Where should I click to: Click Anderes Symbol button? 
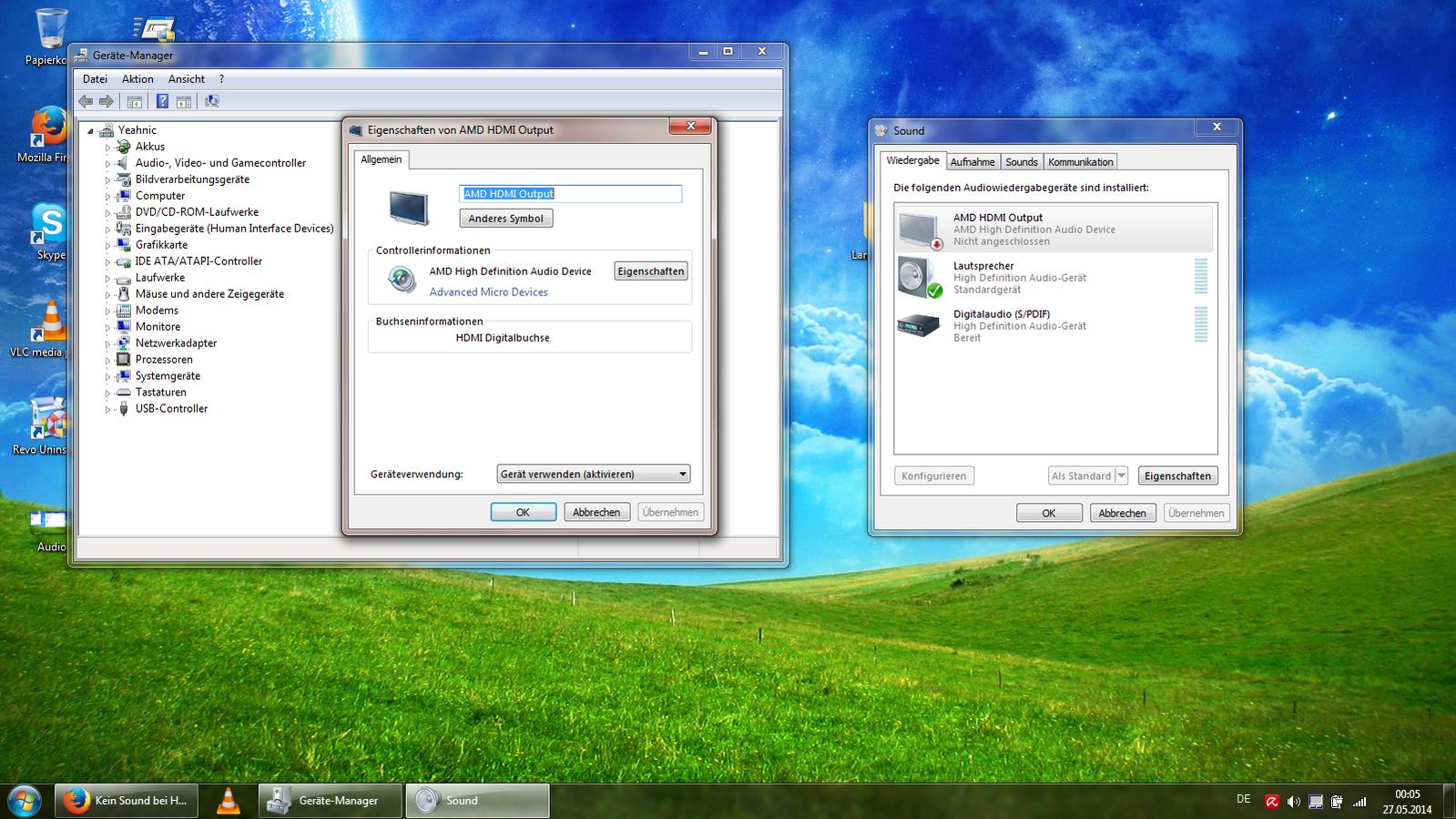click(x=505, y=219)
